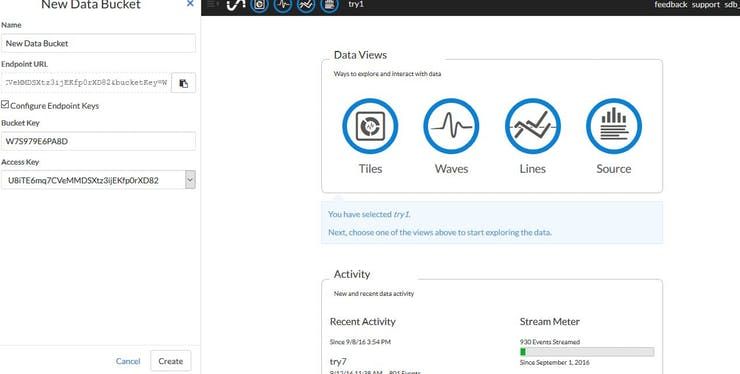Edit the bucket Name field

pos(98,43)
